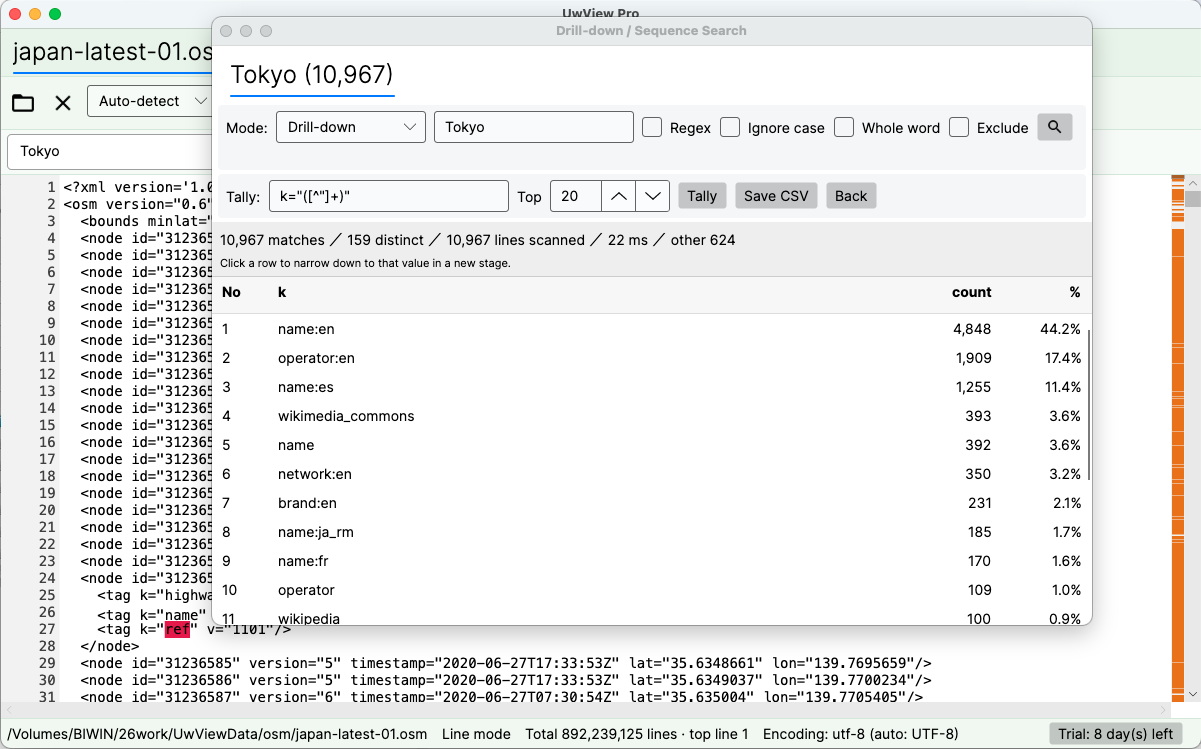This screenshot has height=749, width=1201.
Task: Click the main editor scrollbar thumb
Action: [x=1192, y=198]
